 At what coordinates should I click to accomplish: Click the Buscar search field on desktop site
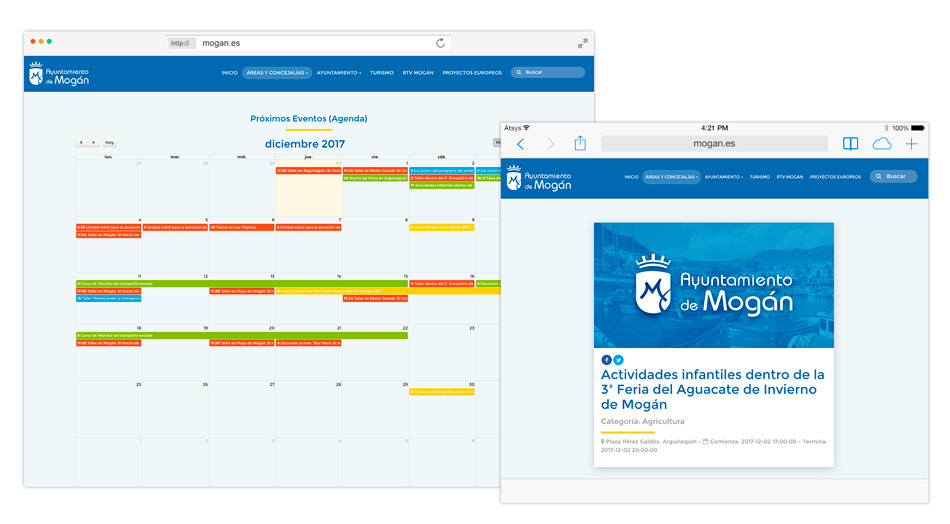click(548, 73)
